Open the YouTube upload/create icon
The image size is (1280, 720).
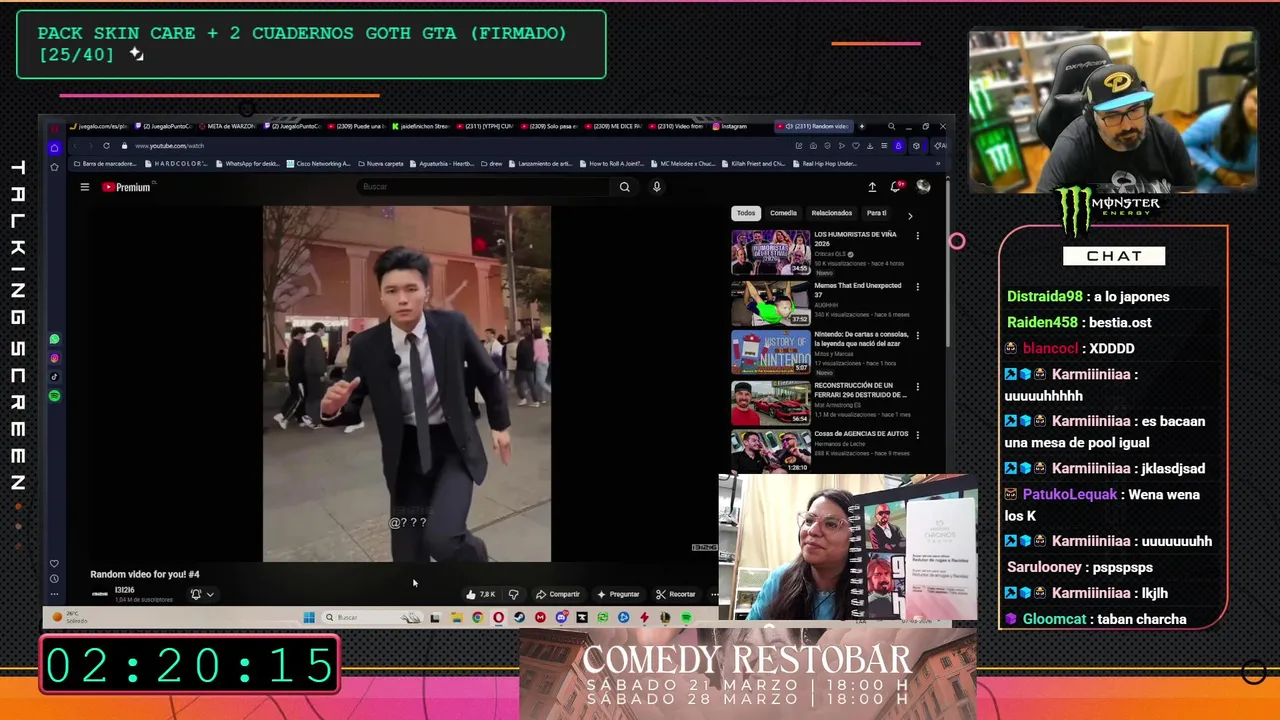[x=872, y=187]
